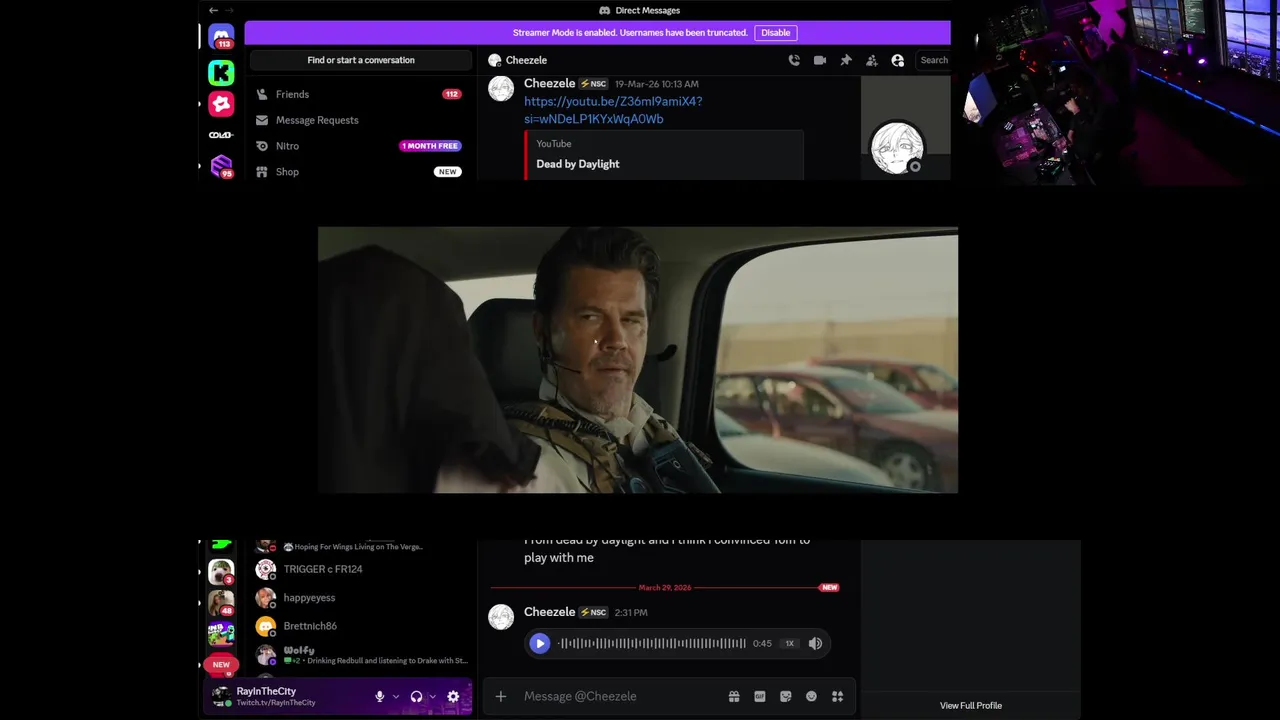Start a video call with Cheezele

point(820,60)
